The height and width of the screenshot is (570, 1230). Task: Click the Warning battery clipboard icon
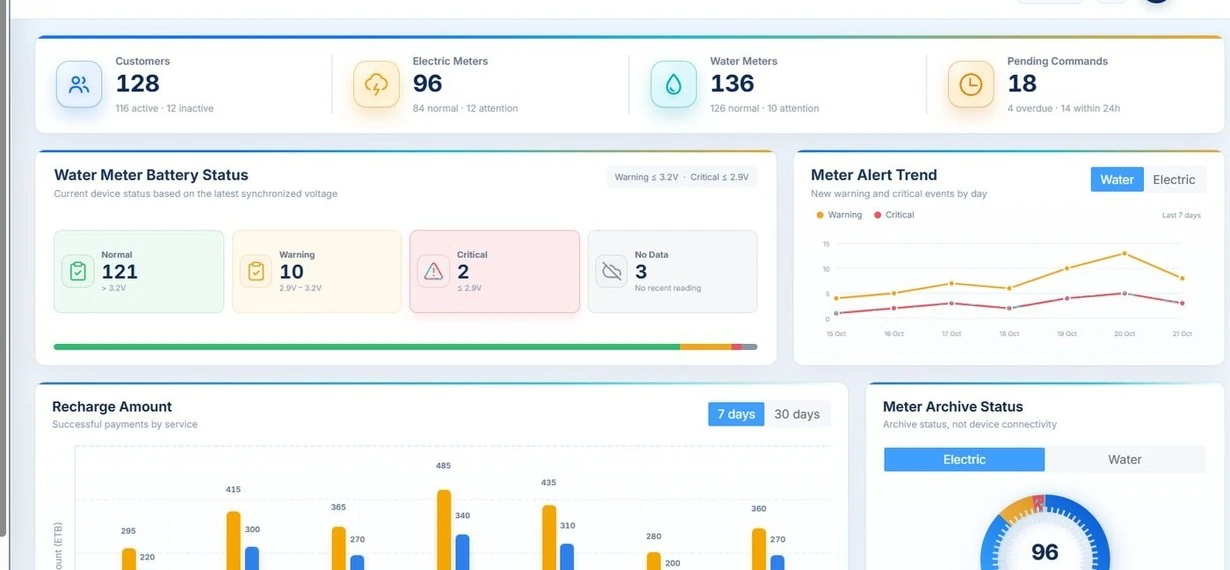coord(256,271)
